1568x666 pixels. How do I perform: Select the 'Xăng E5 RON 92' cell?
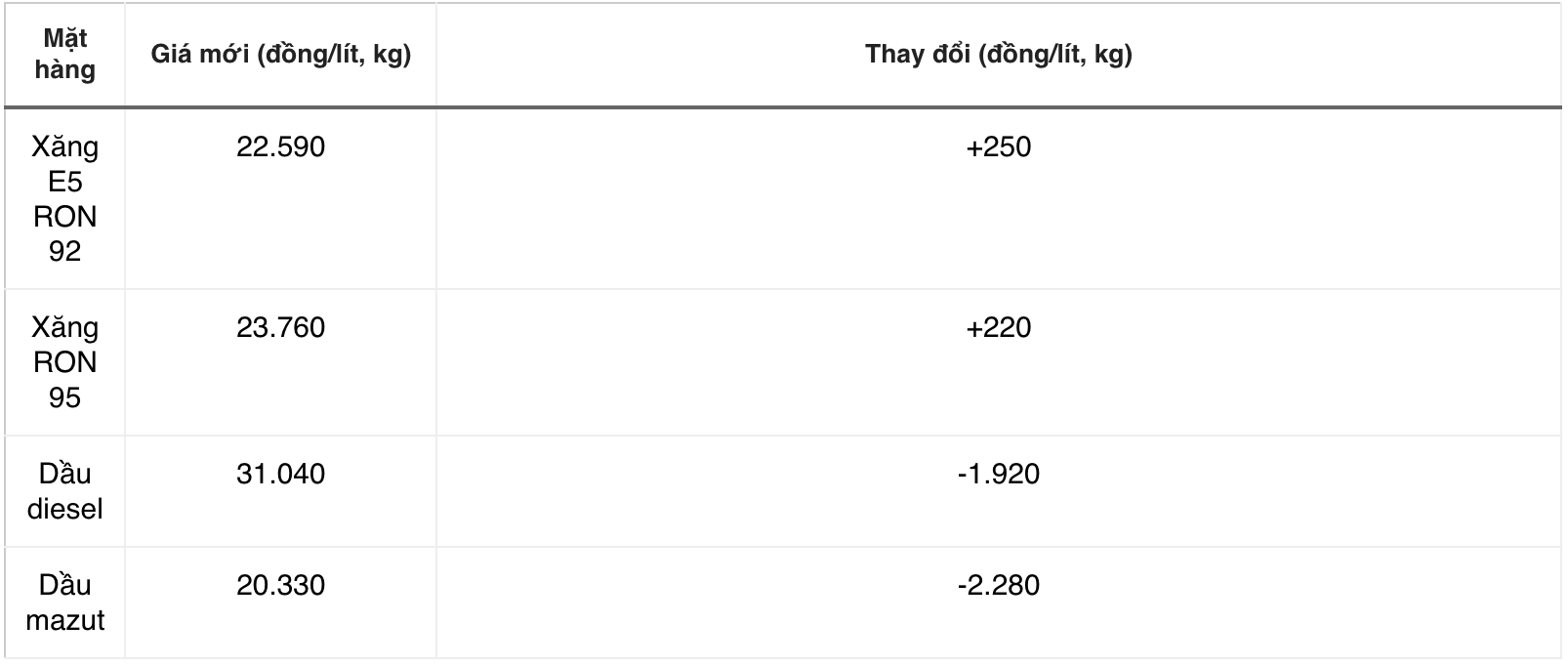[x=64, y=199]
